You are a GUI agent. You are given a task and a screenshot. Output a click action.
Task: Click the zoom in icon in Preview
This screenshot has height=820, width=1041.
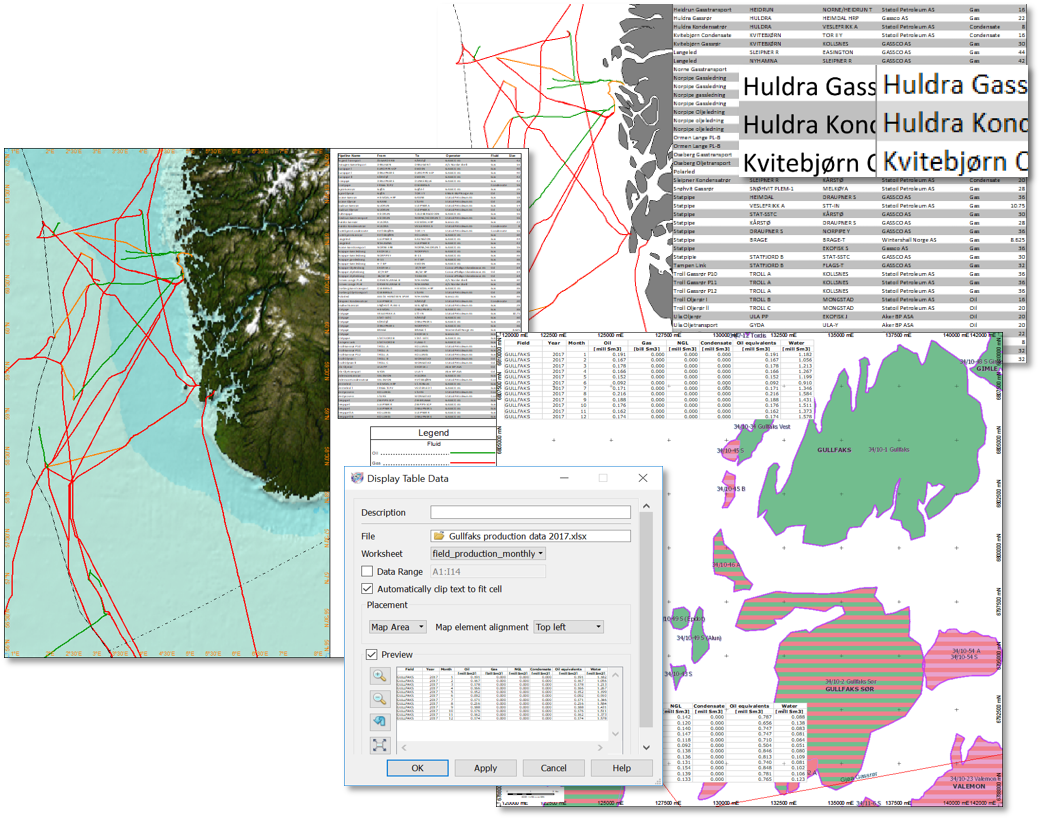click(380, 677)
